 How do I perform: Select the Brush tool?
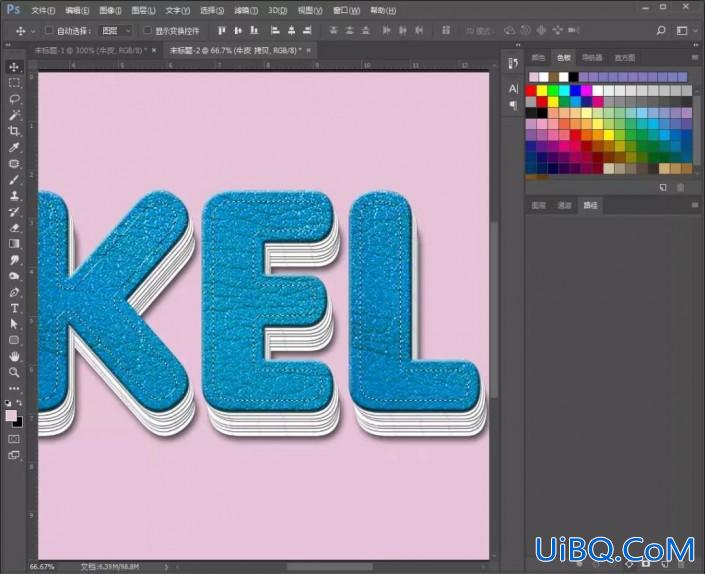tap(14, 180)
